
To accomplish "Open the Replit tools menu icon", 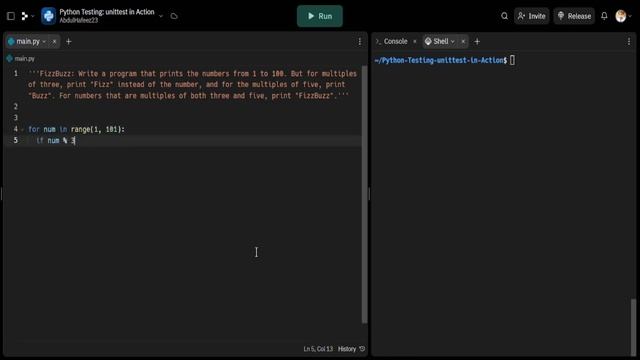I will click(24, 16).
